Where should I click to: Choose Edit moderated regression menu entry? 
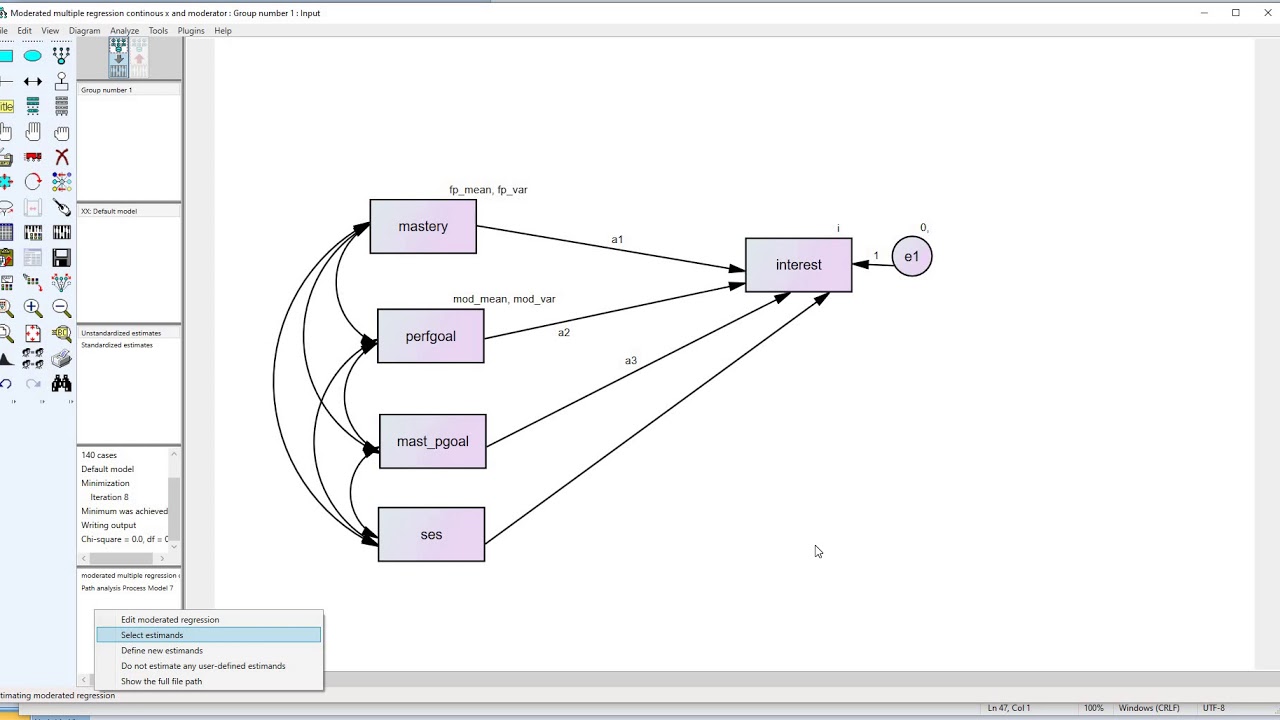209,620
